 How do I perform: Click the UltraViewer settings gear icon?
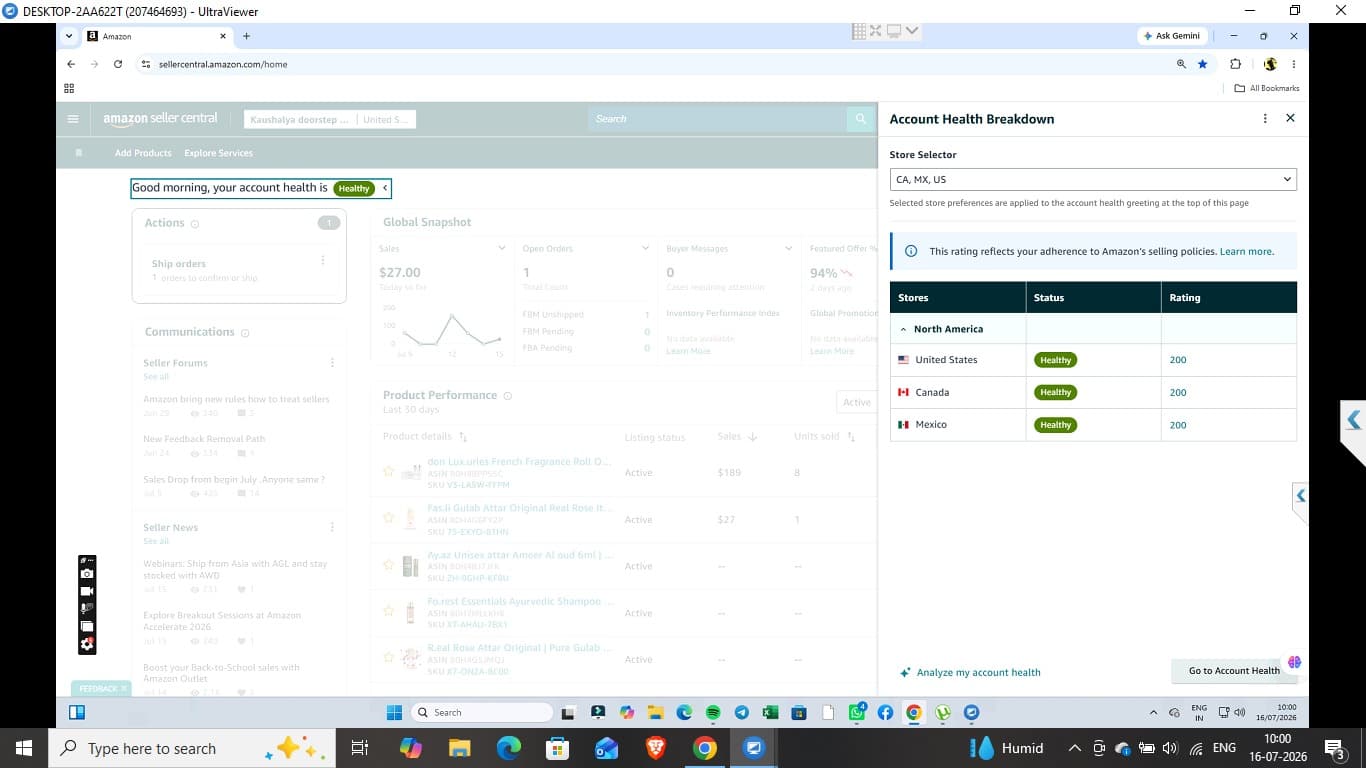pyautogui.click(x=87, y=645)
